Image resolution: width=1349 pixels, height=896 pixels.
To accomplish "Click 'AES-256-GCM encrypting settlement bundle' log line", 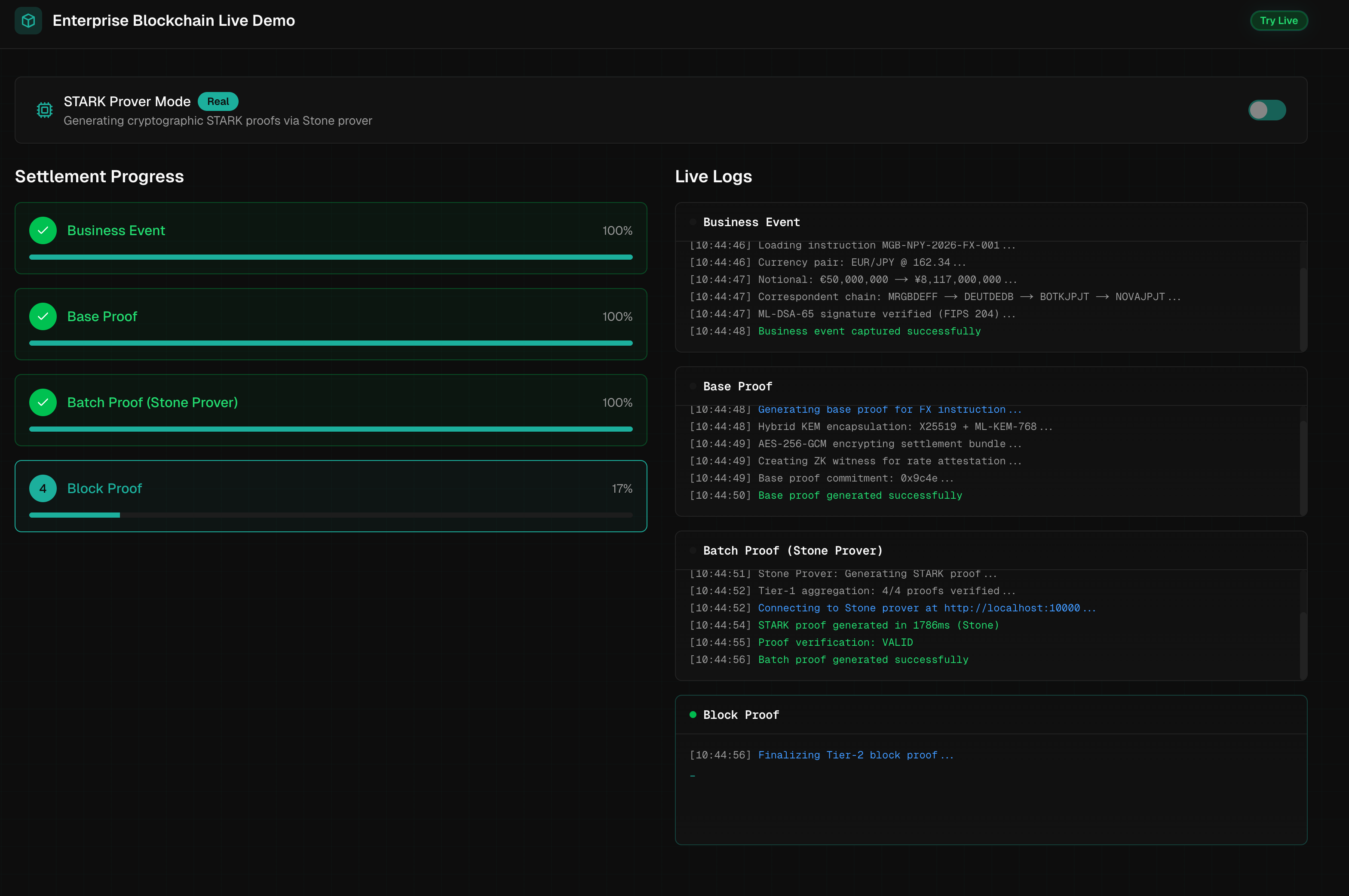I will pyautogui.click(x=855, y=443).
